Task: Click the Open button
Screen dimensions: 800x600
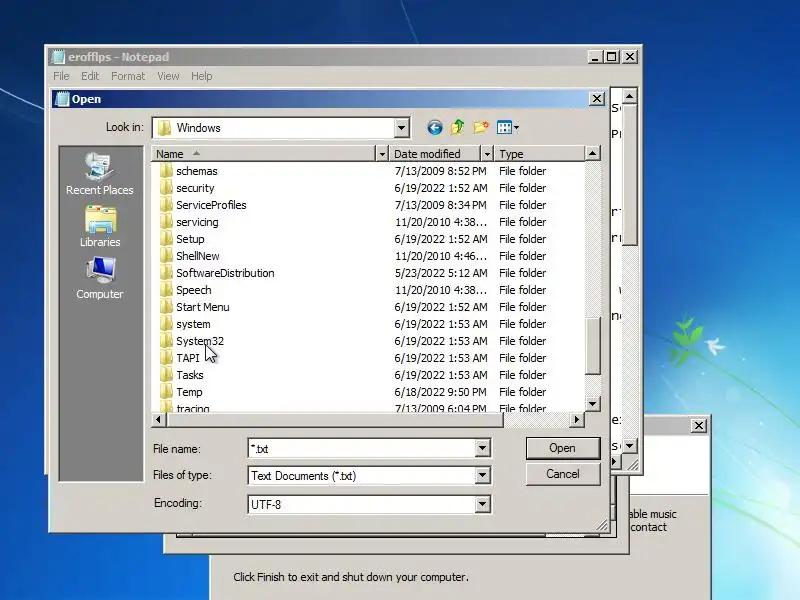Action: click(563, 448)
